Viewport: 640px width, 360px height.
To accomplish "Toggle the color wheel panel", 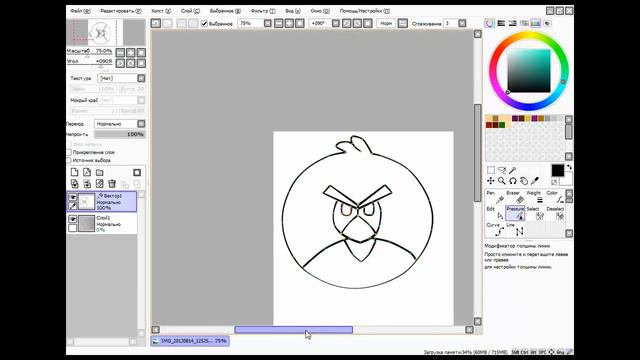I will 489,23.
